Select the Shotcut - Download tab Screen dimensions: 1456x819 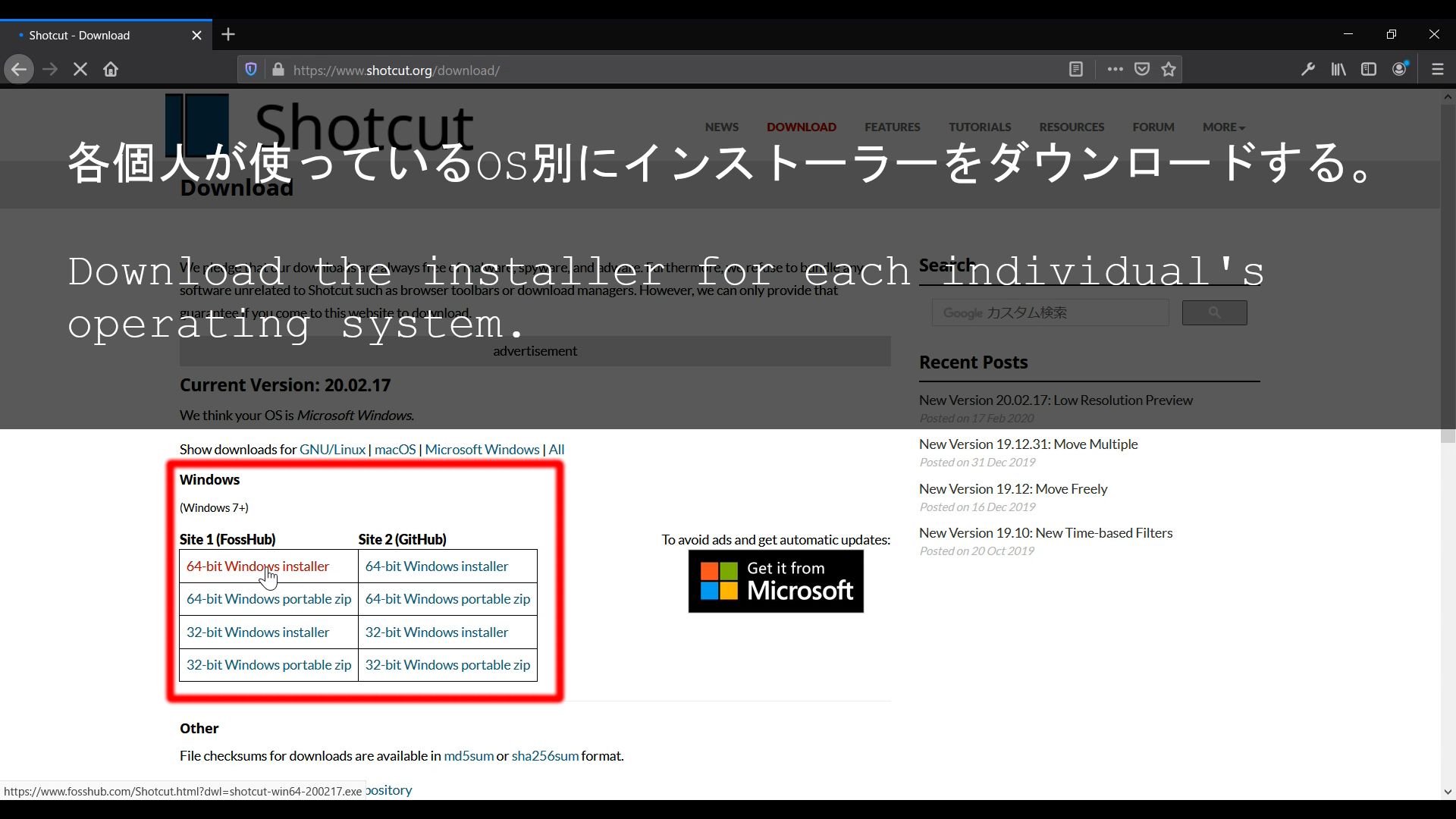pyautogui.click(x=106, y=36)
